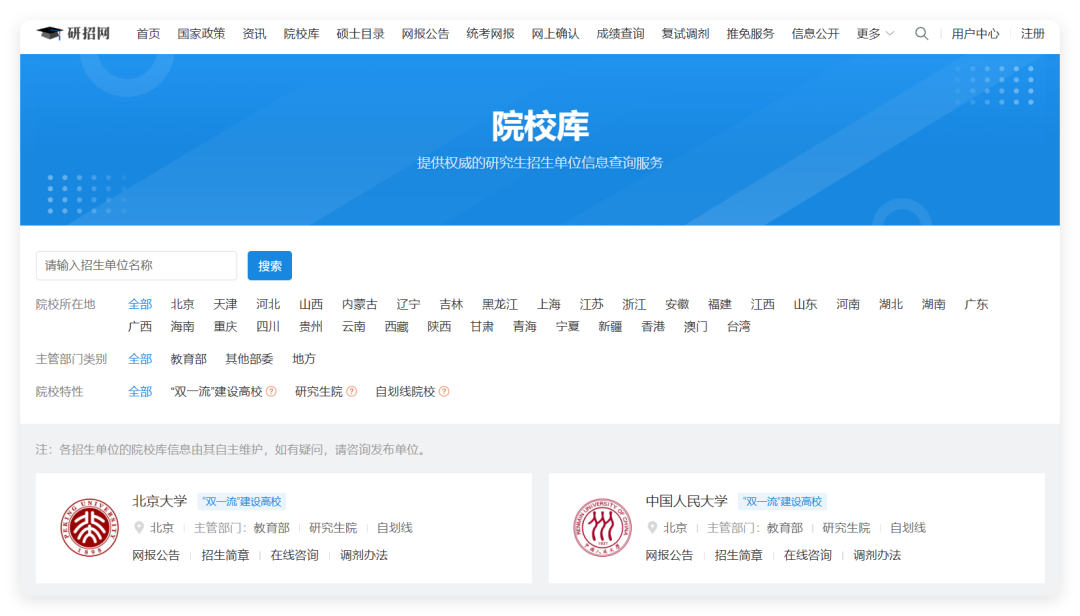The width and height of the screenshot is (1080, 616).
Task: Filter location by 台湾
Action: [738, 326]
